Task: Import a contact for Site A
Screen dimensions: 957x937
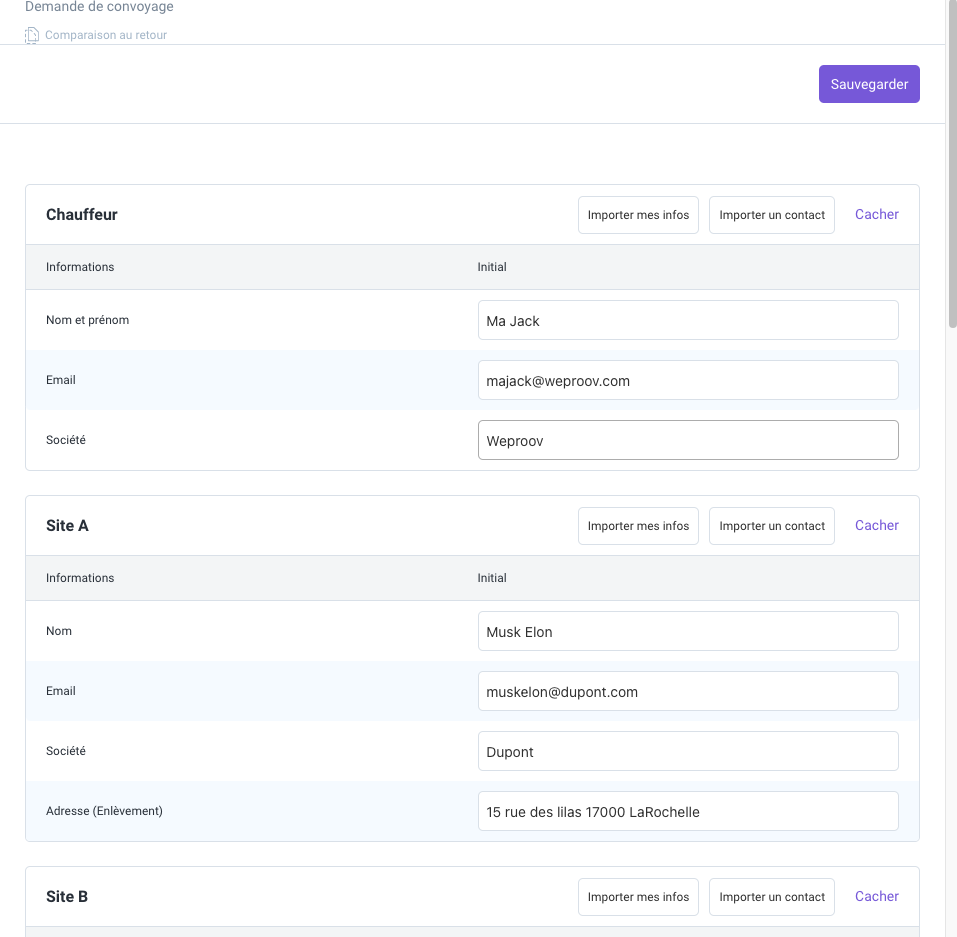Action: 772,526
